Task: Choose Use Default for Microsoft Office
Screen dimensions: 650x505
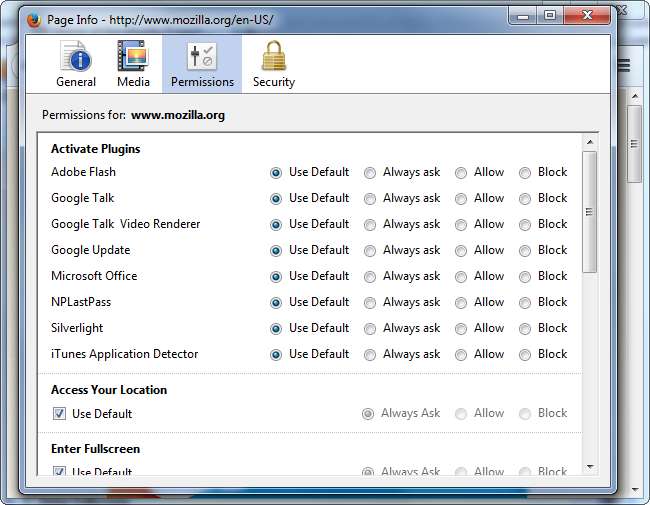Action: tap(276, 277)
